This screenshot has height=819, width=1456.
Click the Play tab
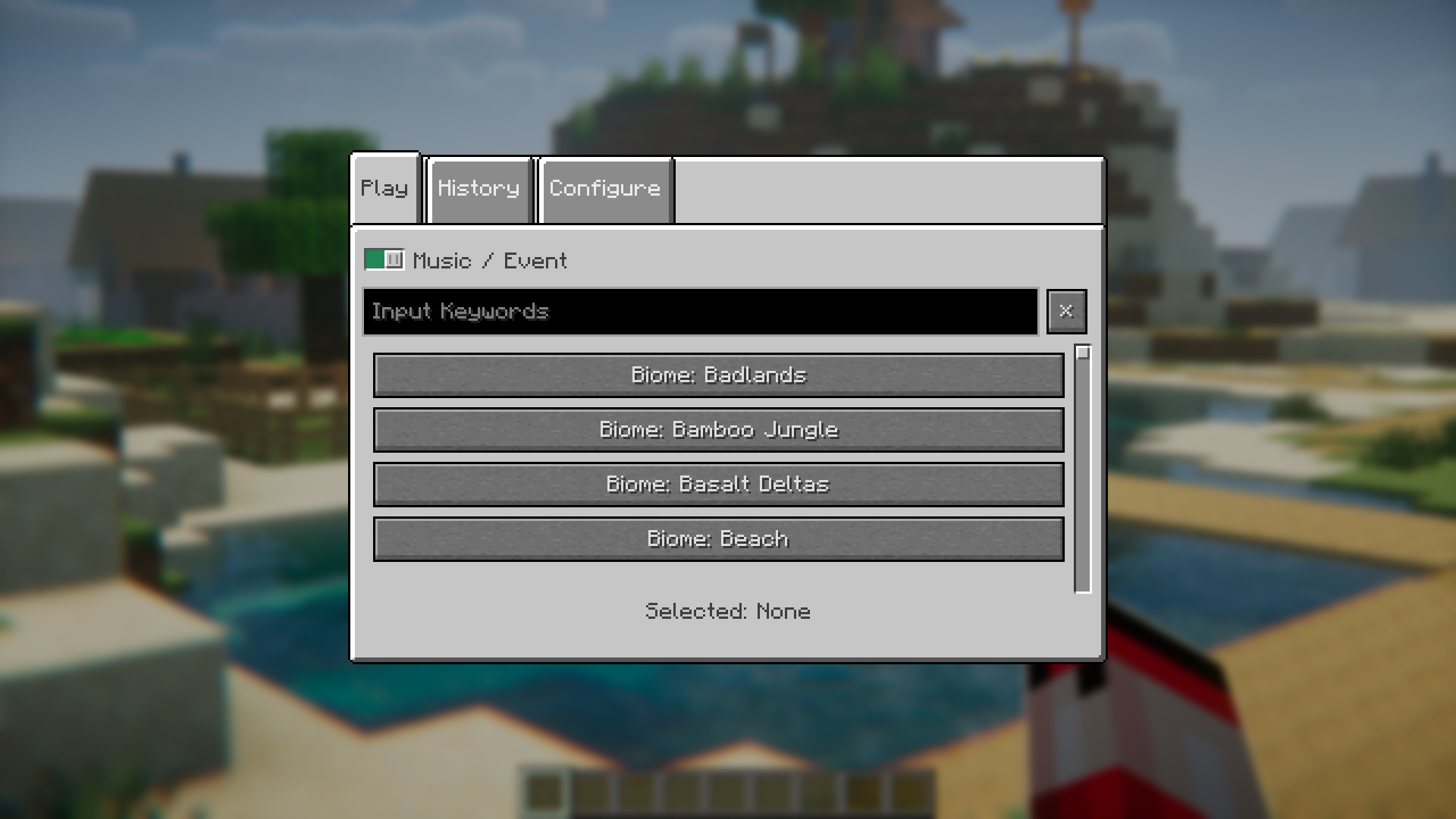tap(384, 188)
